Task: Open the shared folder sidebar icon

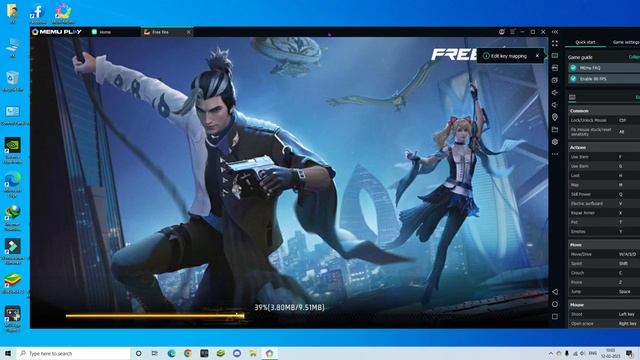Action: coord(555,129)
